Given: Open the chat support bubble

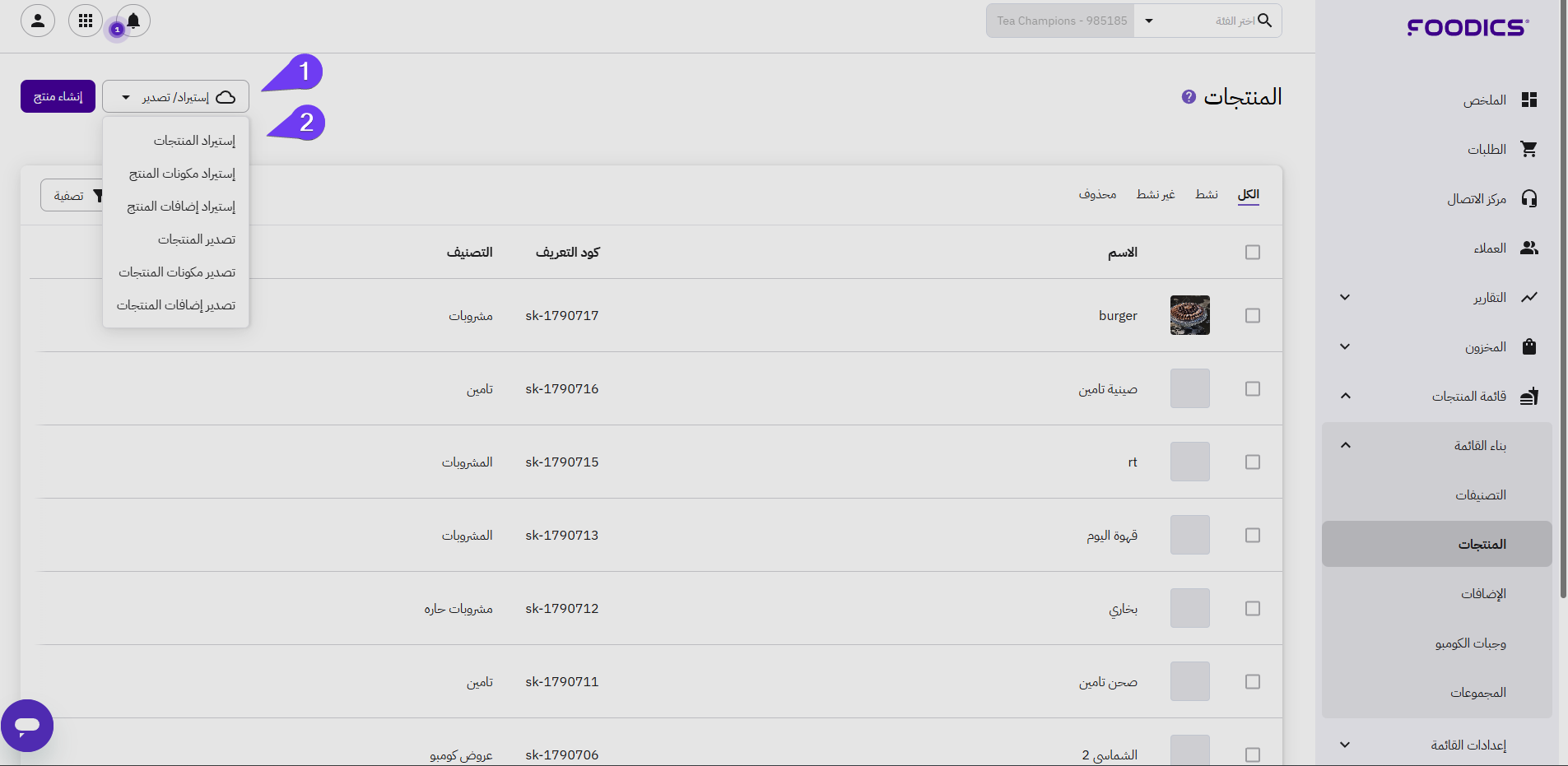Looking at the screenshot, I should click(x=27, y=725).
